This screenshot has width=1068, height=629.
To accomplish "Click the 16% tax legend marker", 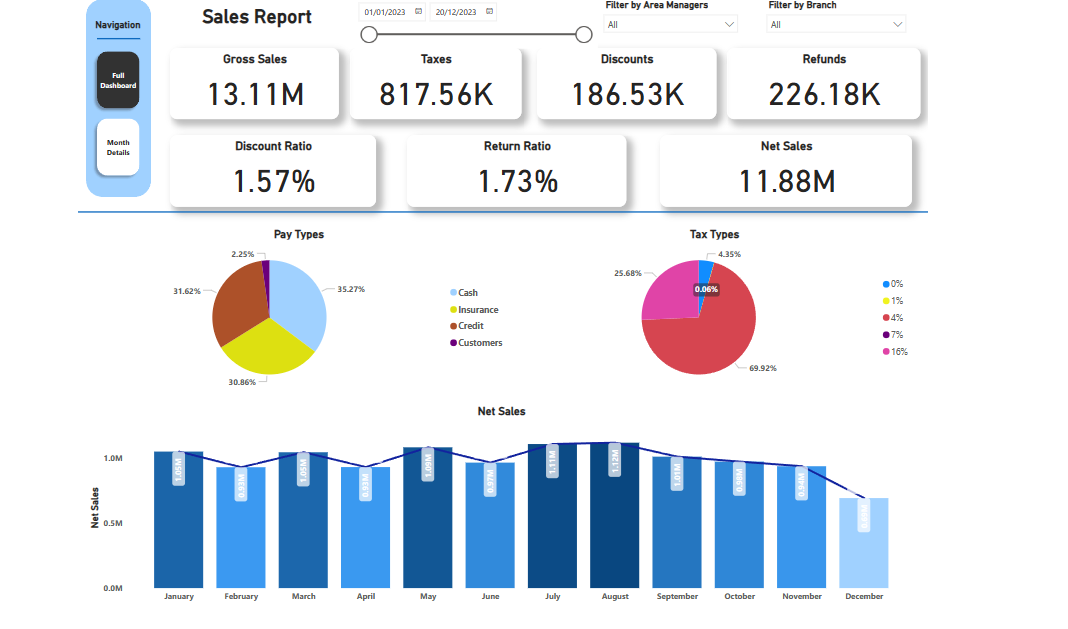I will (x=886, y=351).
